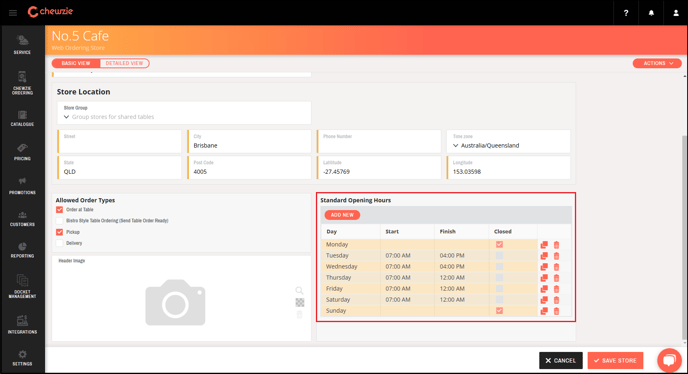Mark Wednesday as closed
688x374 pixels.
(499, 266)
